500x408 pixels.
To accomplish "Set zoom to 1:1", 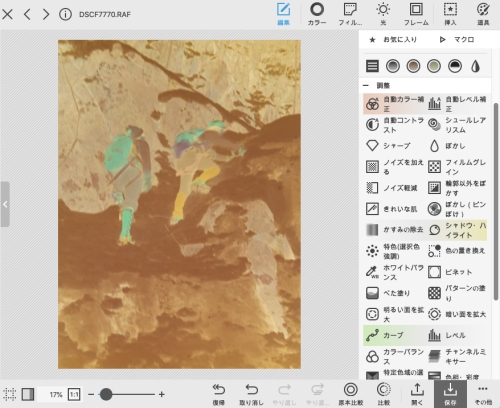I will point(74,394).
